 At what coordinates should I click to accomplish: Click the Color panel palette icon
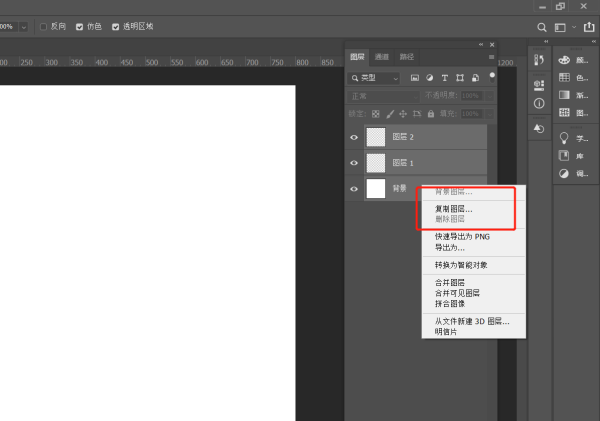click(x=564, y=60)
